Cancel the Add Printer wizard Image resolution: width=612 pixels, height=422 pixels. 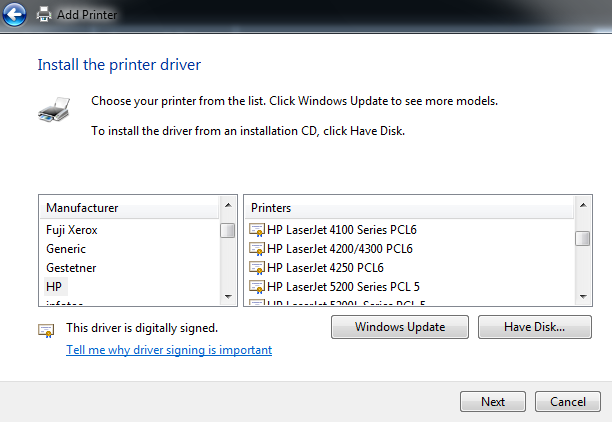(568, 402)
